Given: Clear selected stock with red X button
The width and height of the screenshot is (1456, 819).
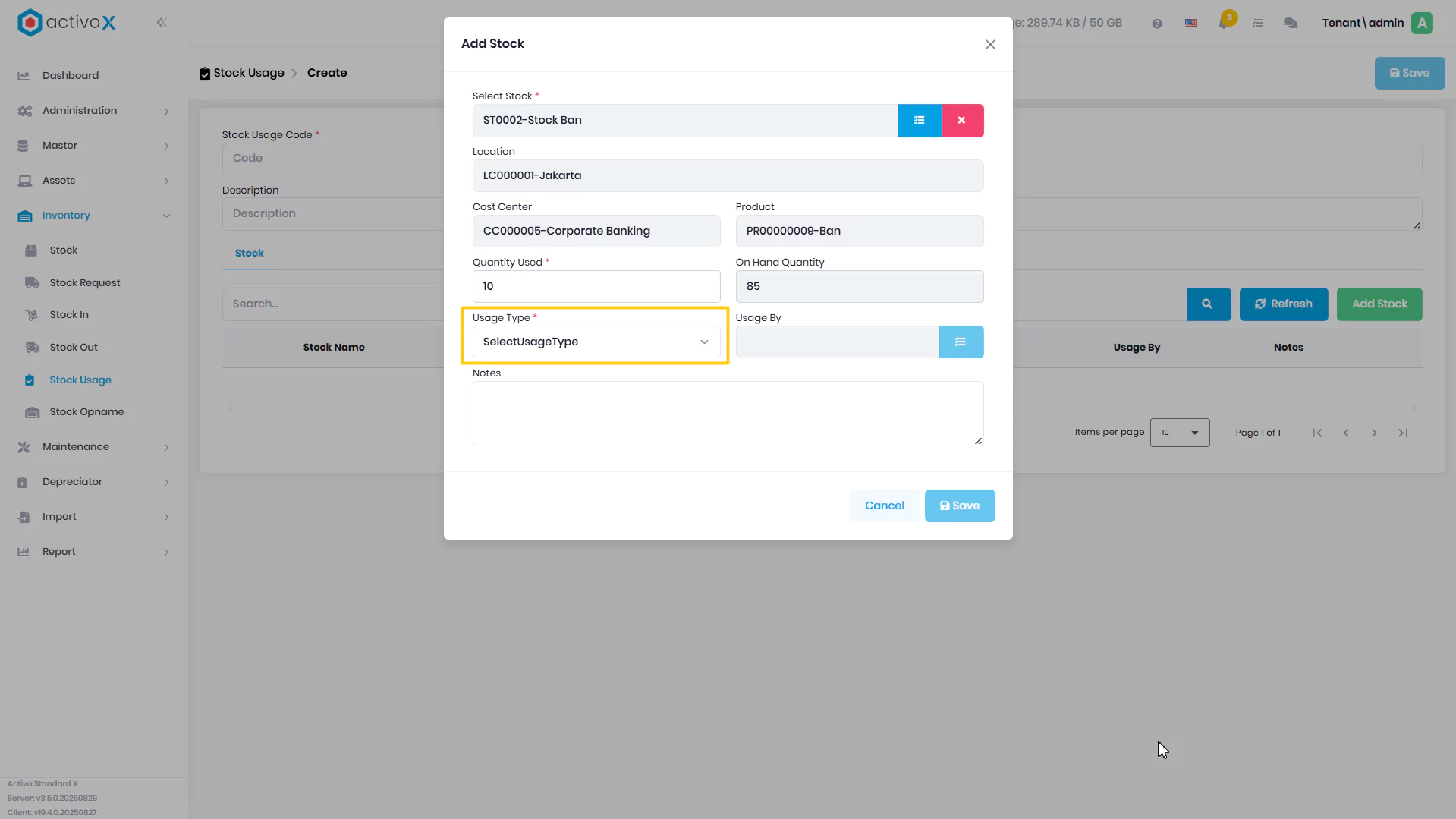Looking at the screenshot, I should tap(962, 121).
